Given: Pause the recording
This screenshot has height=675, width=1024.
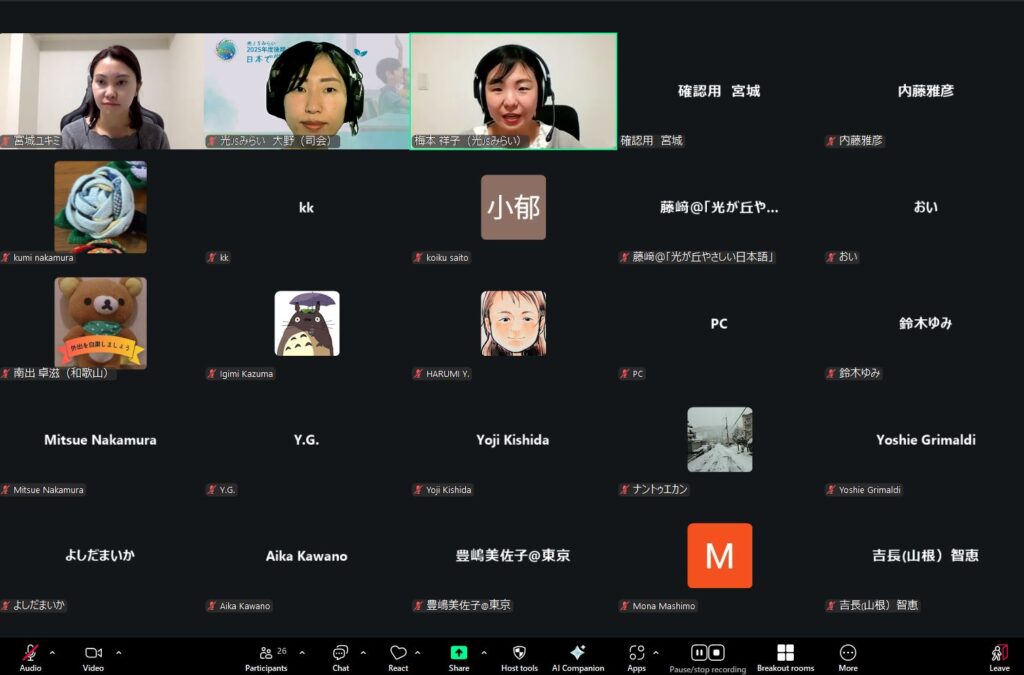Looking at the screenshot, I should 699,653.
